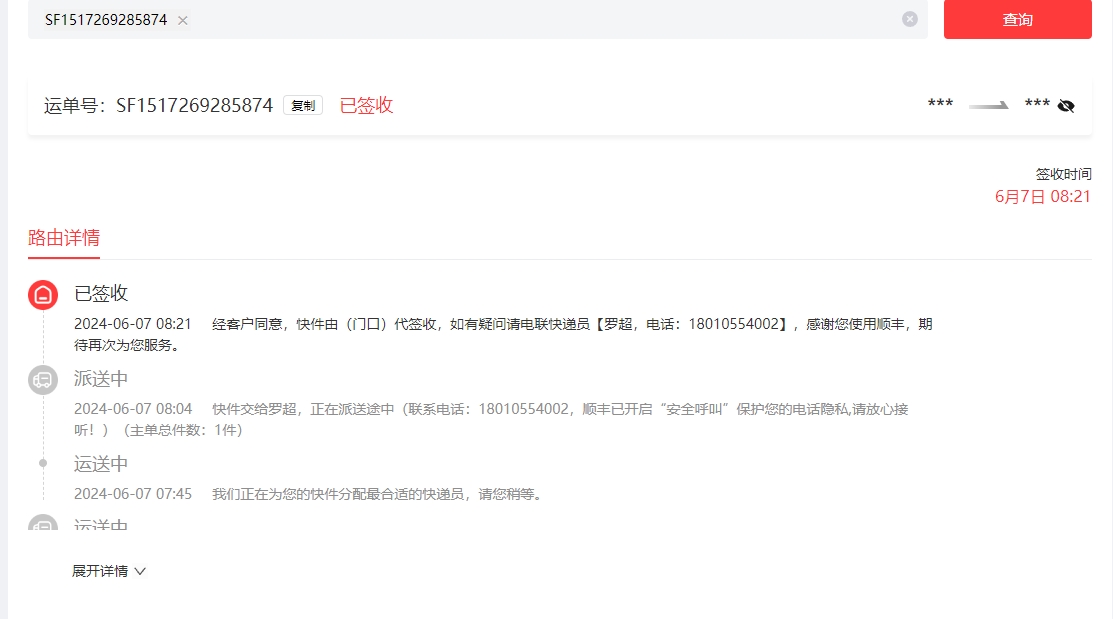Switch to the 路由详情 tab
Screen dimensions: 1113x619
[64, 238]
